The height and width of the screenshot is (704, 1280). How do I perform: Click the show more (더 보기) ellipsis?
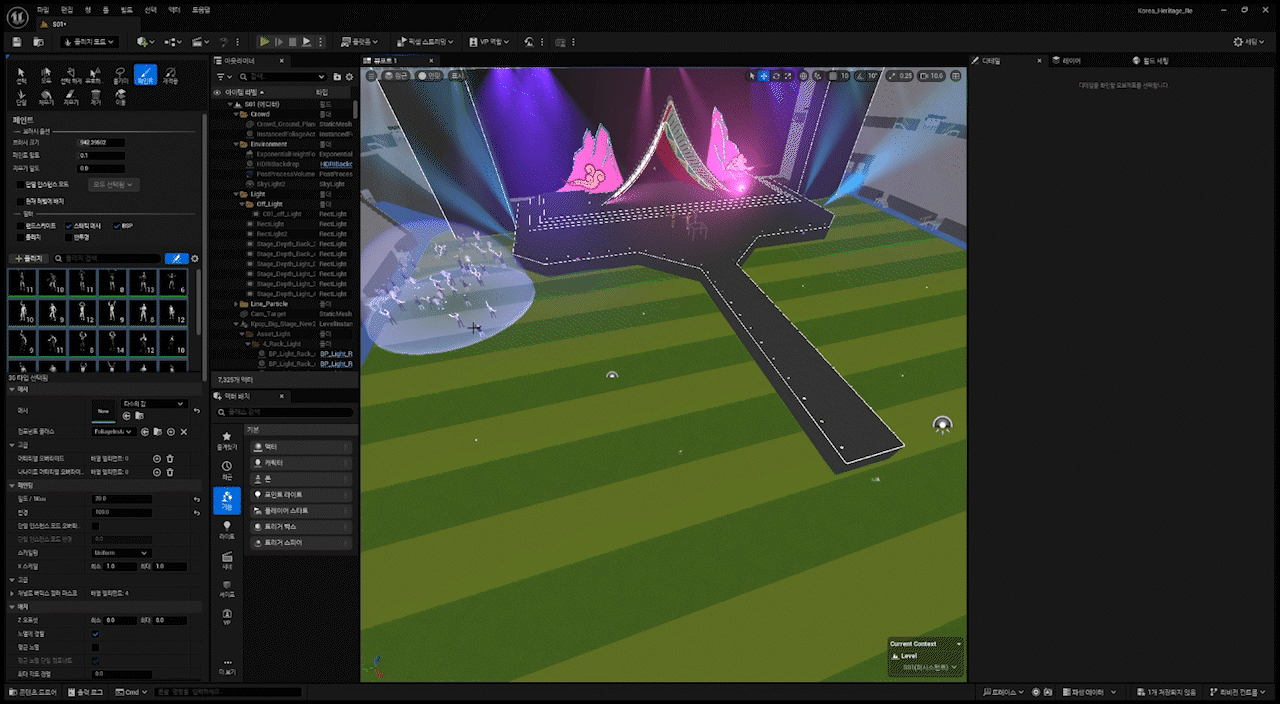pos(227,666)
